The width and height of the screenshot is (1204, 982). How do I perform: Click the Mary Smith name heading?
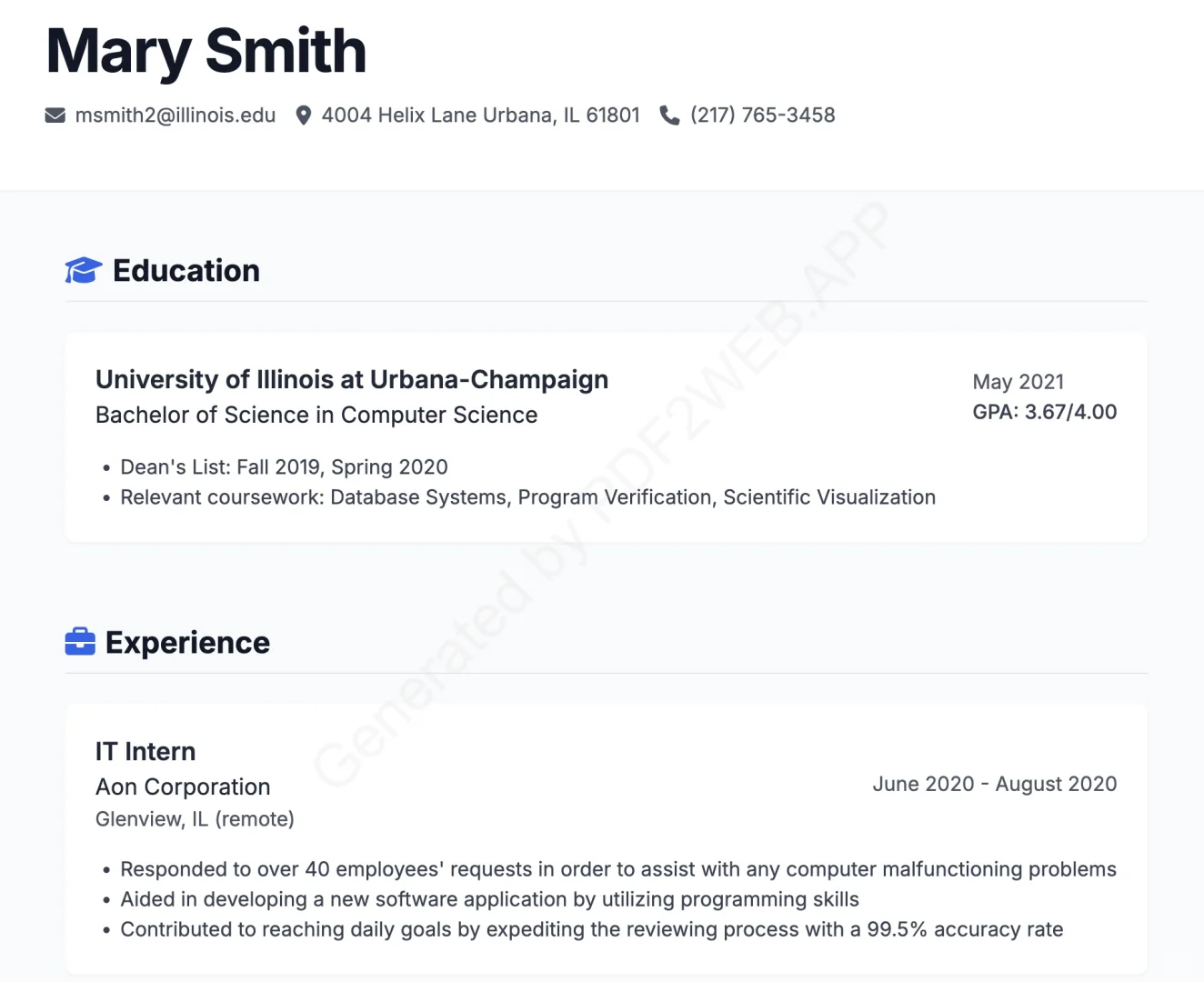[206, 51]
